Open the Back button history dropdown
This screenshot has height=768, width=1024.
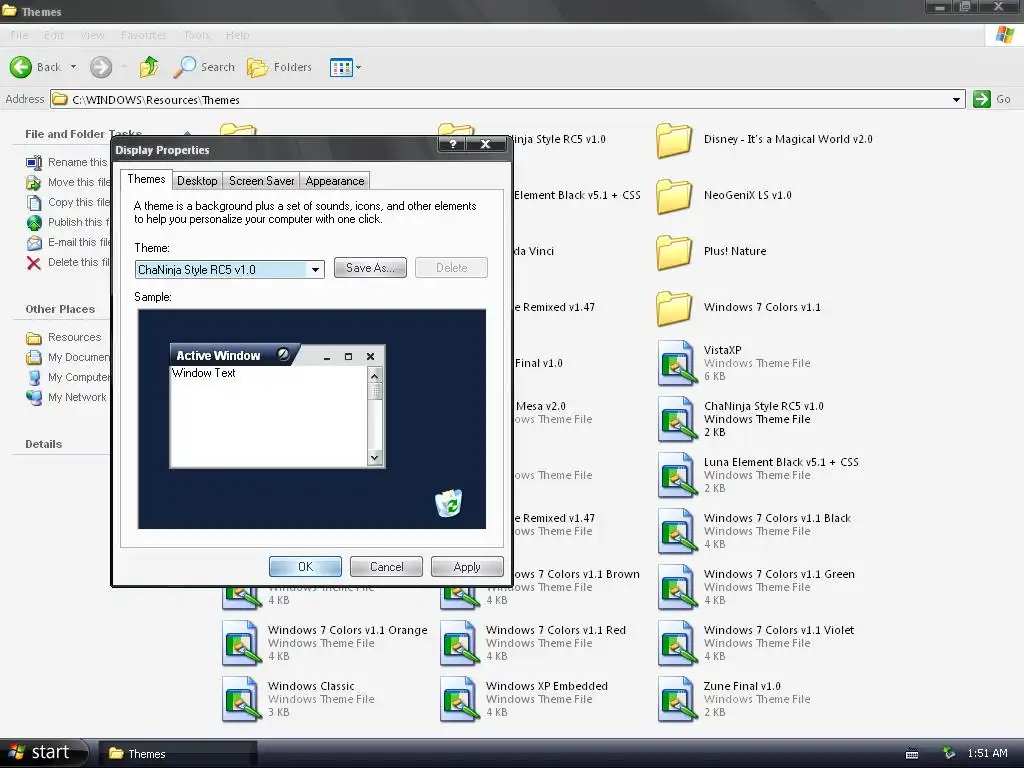73,67
